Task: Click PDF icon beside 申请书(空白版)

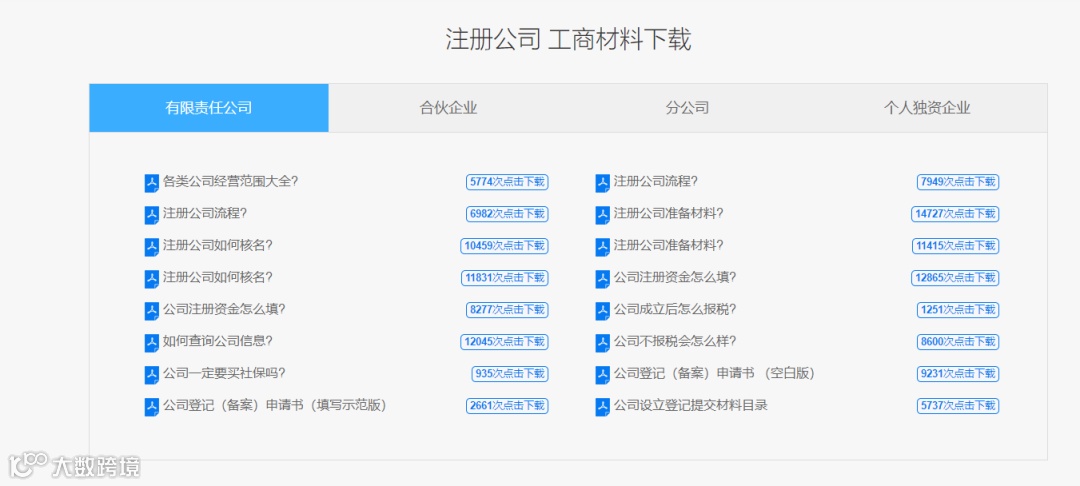Action: (x=603, y=375)
